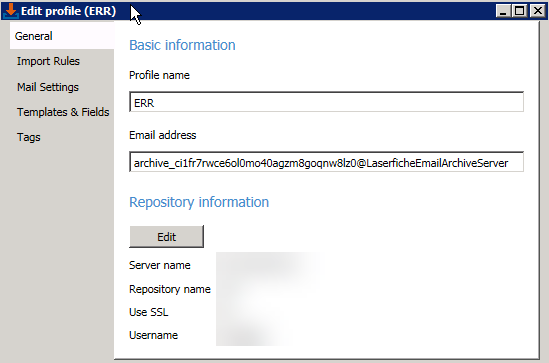Minimize the Edit profile window

pos(503,11)
